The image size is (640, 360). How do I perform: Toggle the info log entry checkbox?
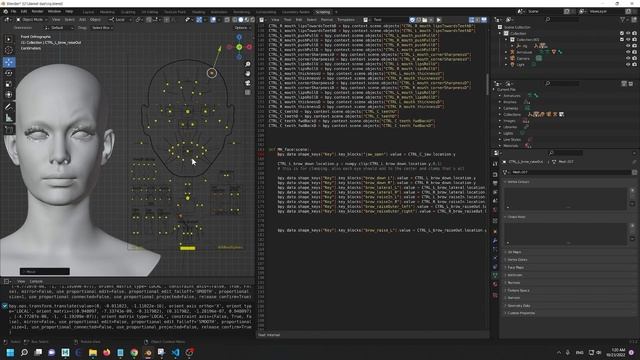(x=5, y=306)
